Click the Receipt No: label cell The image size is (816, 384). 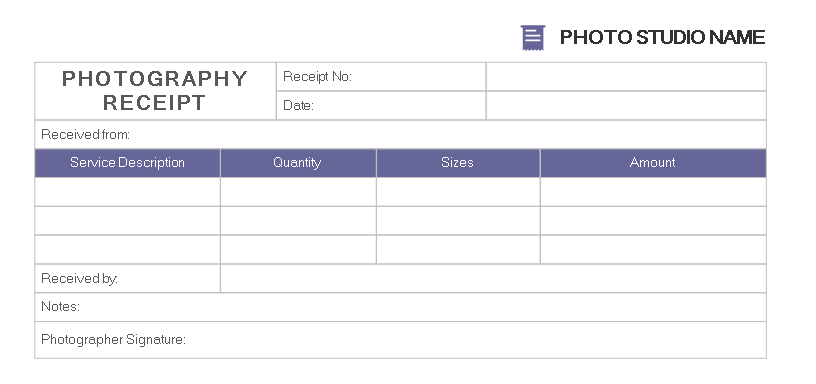(x=381, y=76)
